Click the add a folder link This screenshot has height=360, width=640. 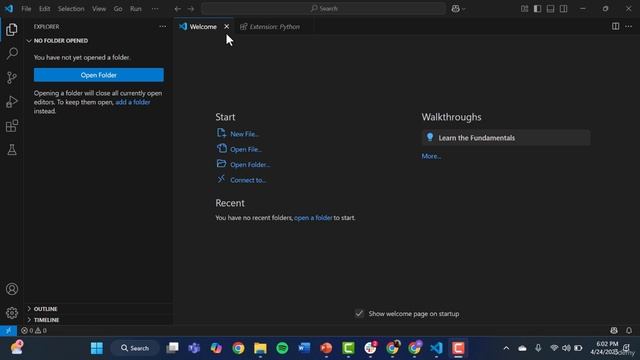(133, 102)
